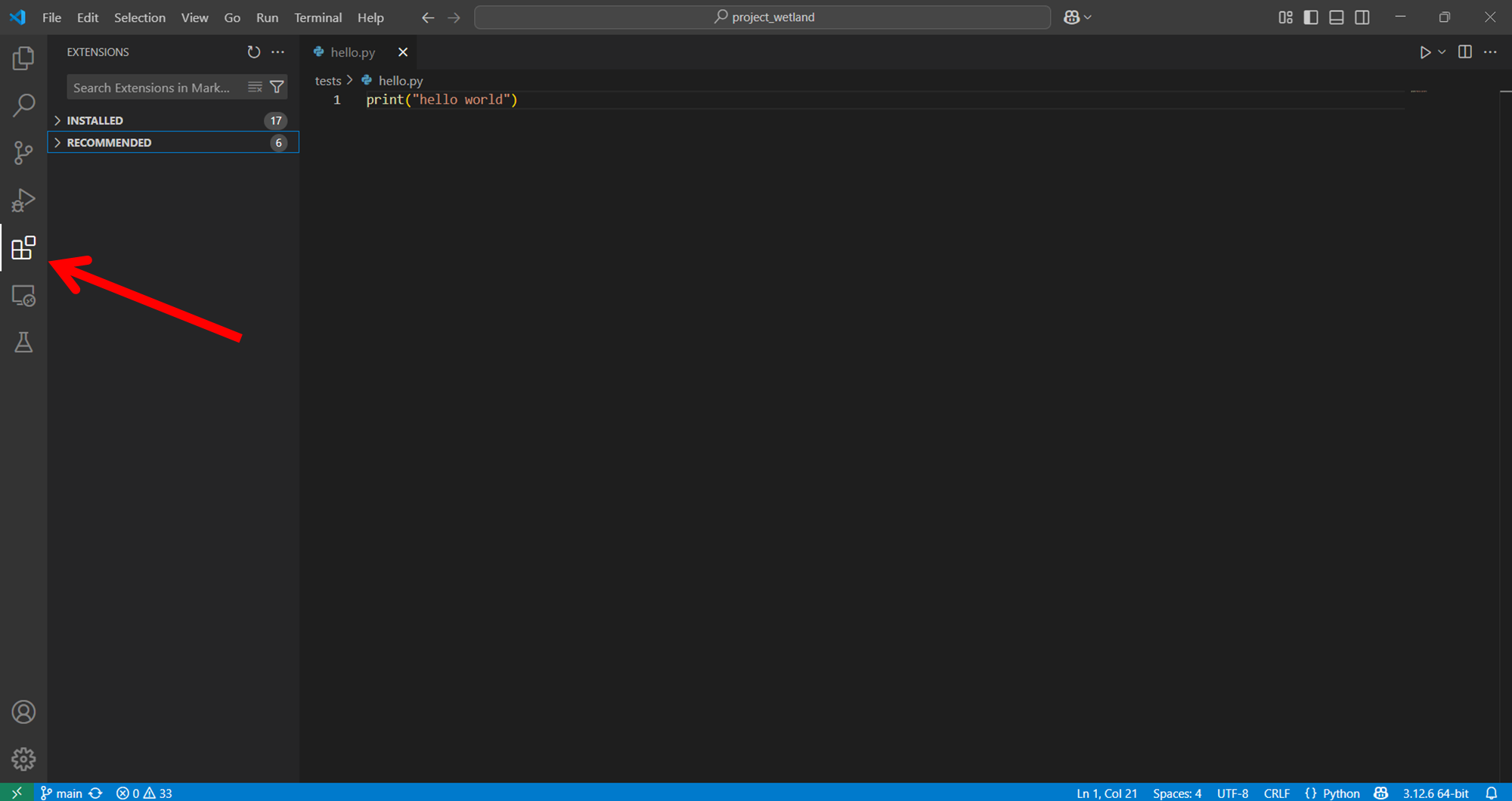Click the Python language mode indicator
The width and height of the screenshot is (1512, 801).
[1340, 793]
